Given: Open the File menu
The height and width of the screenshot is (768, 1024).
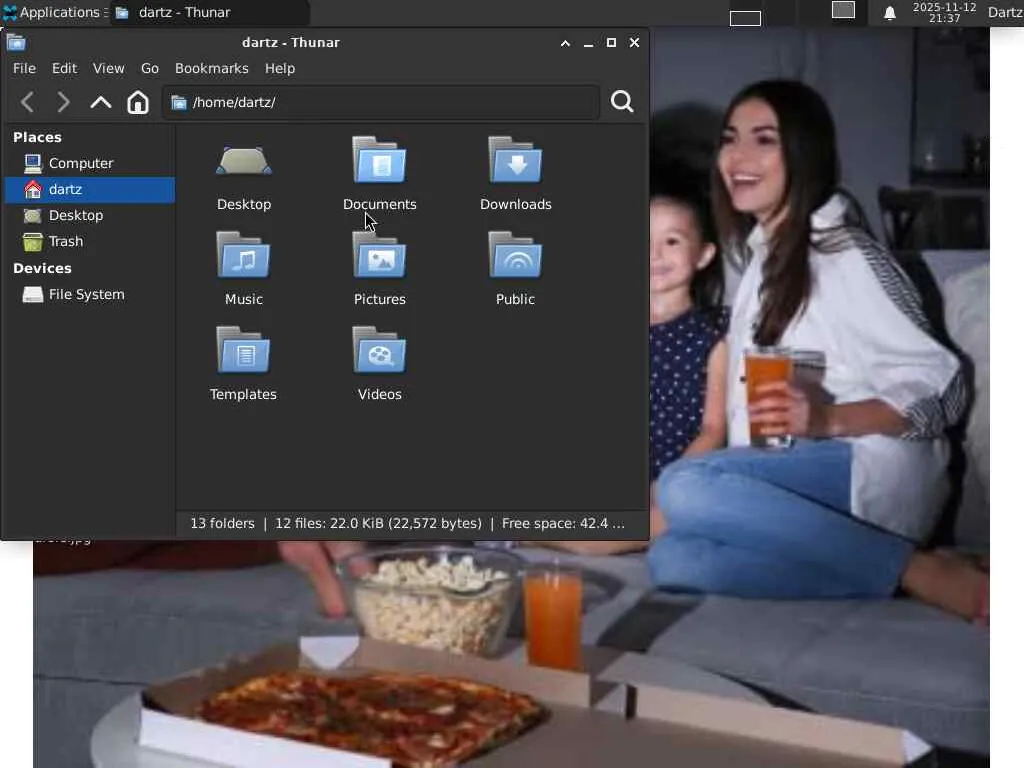Looking at the screenshot, I should [24, 68].
